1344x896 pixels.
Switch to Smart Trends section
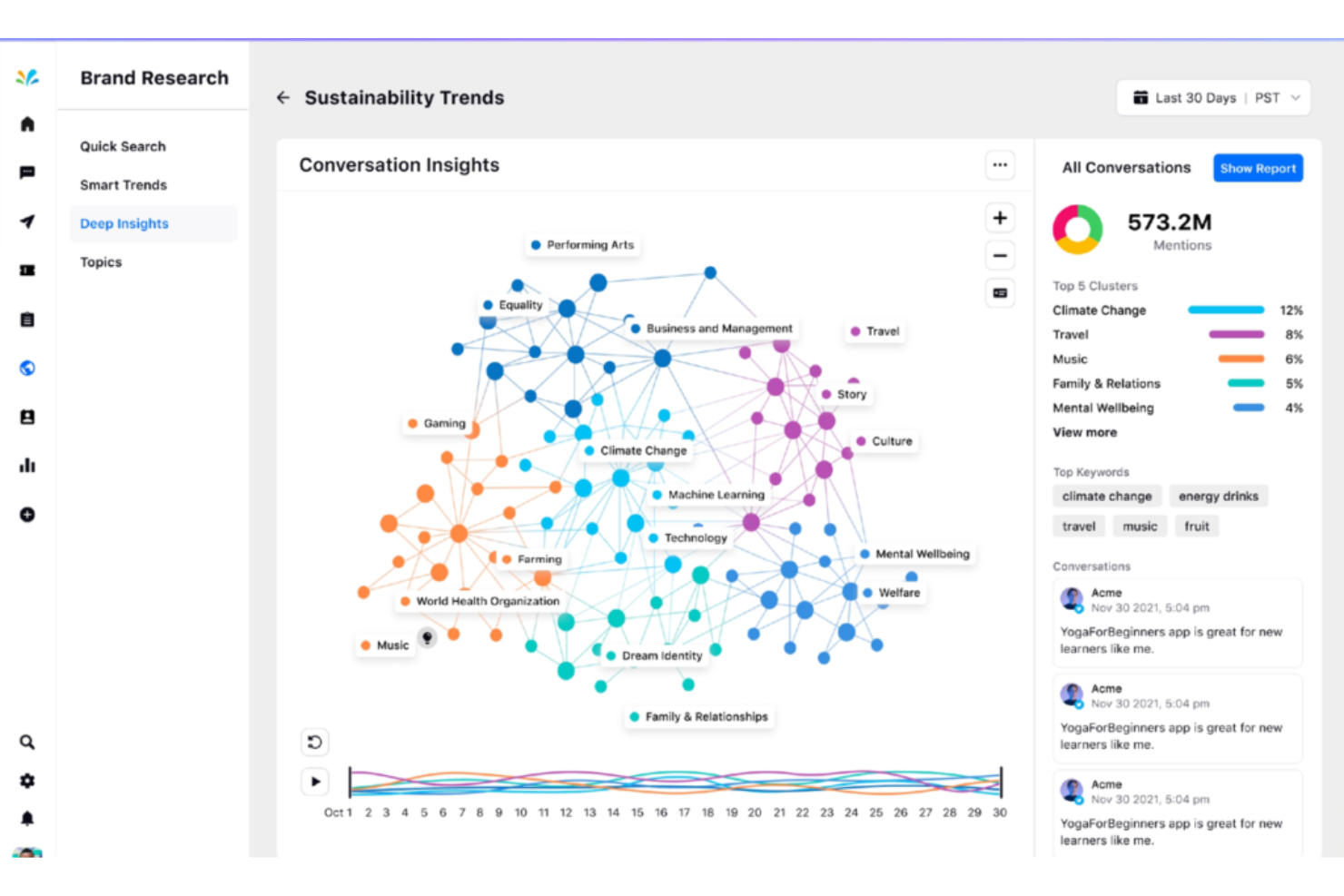pos(123,184)
